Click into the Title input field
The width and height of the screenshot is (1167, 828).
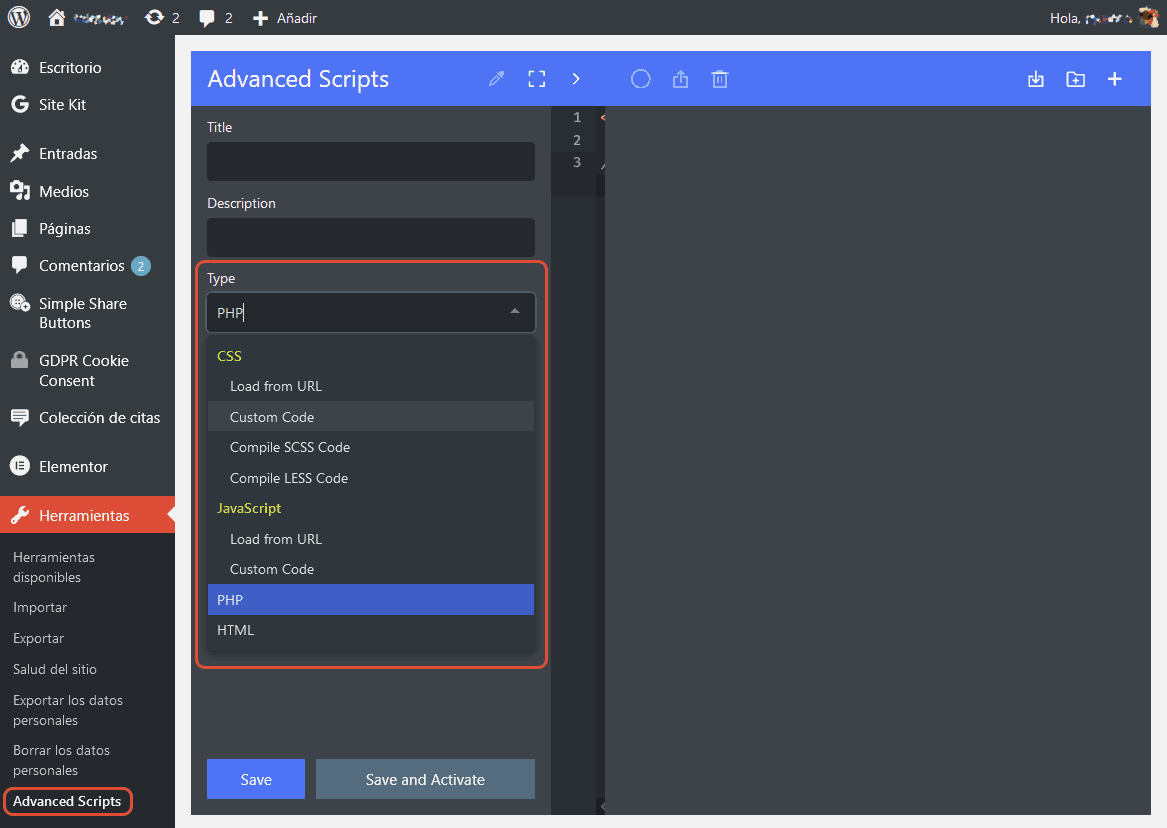(370, 162)
